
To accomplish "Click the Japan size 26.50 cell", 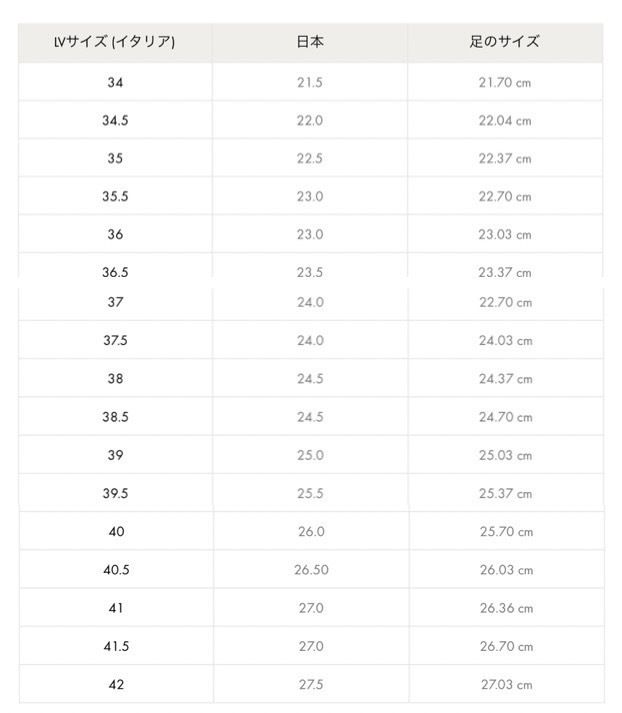I will 311,570.
